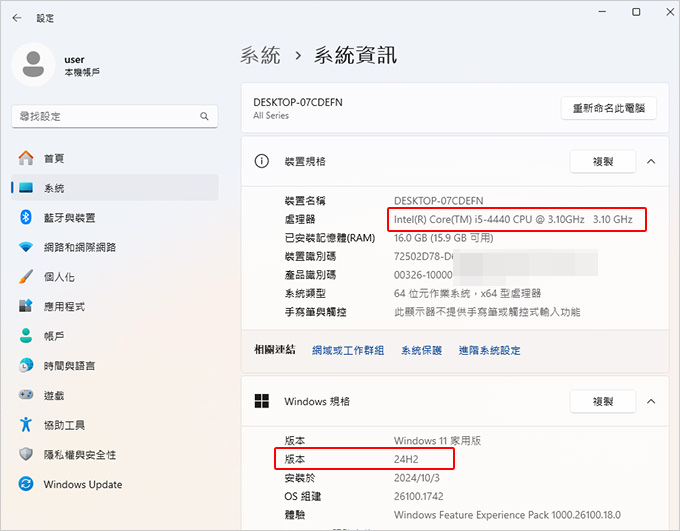Screen dimensions: 680x531
Task: Click the home icon for 首頁
Action: click(26, 158)
